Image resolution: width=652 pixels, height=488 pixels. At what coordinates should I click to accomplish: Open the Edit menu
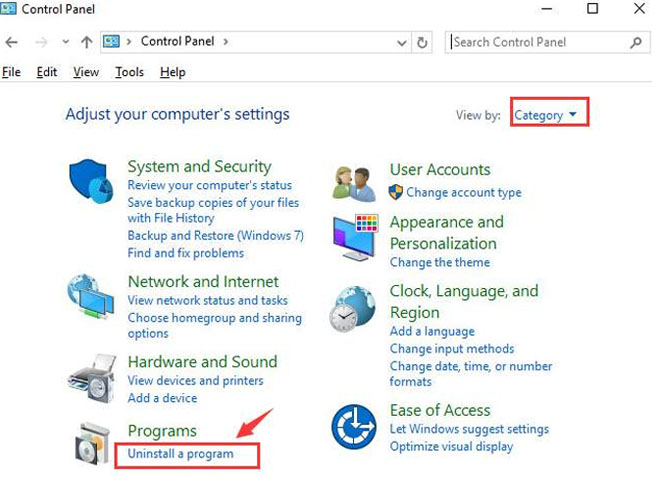[47, 72]
